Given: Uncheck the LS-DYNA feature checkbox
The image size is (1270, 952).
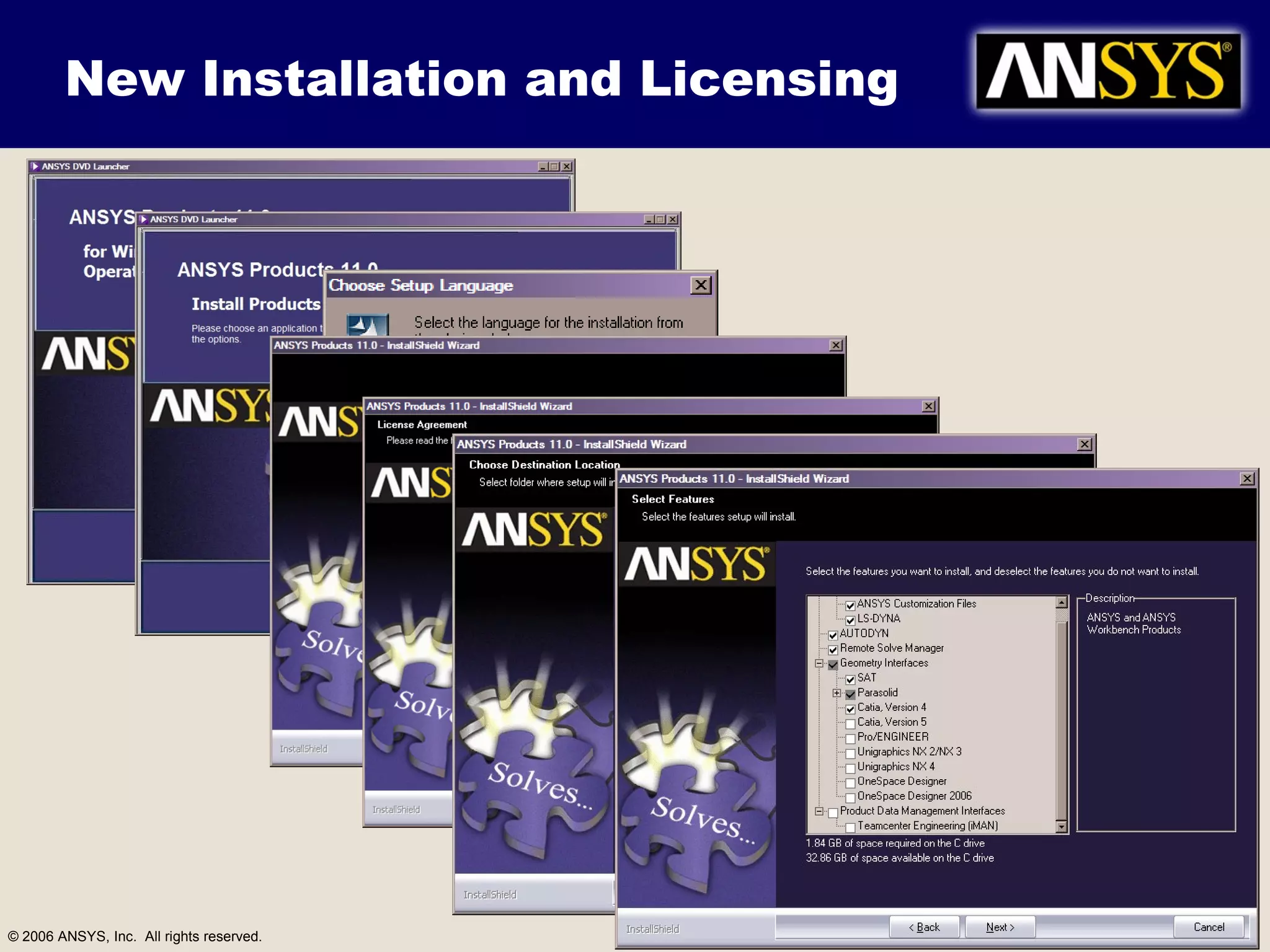Looking at the screenshot, I should 850,620.
